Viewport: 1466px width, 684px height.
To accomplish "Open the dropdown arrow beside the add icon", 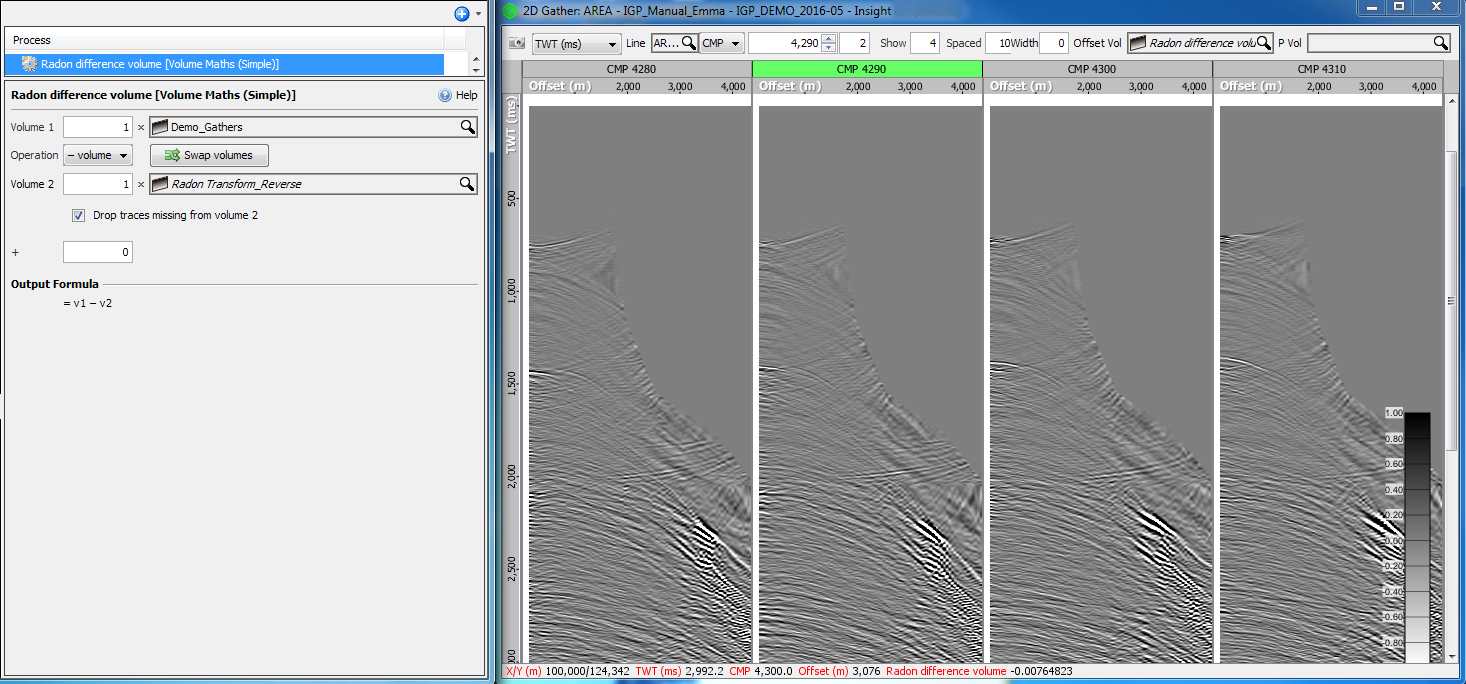I will click(x=478, y=14).
